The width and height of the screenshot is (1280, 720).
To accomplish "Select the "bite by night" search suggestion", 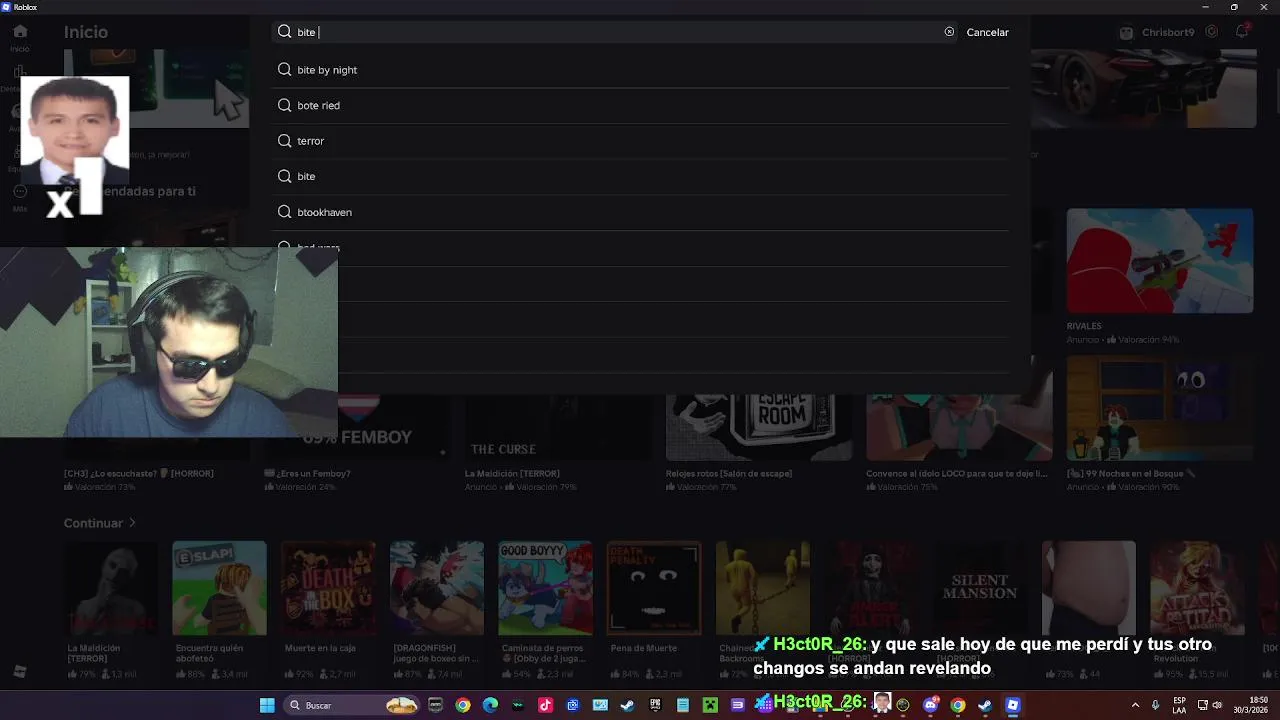I will coord(640,70).
